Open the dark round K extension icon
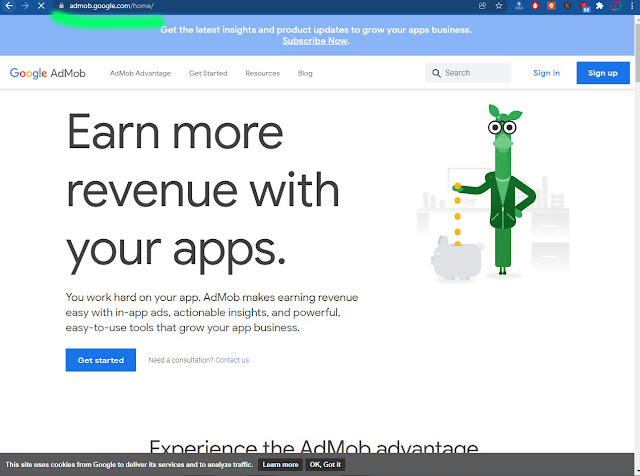 tap(567, 6)
